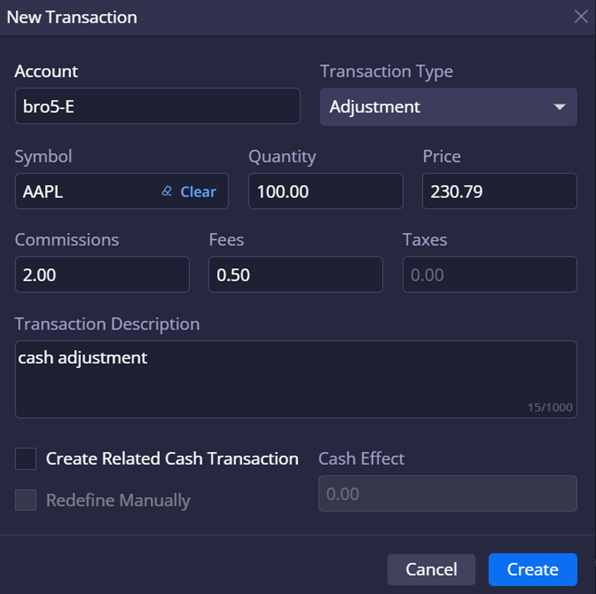Clear the symbol using the Clear link
596x594 pixels.
coord(198,192)
